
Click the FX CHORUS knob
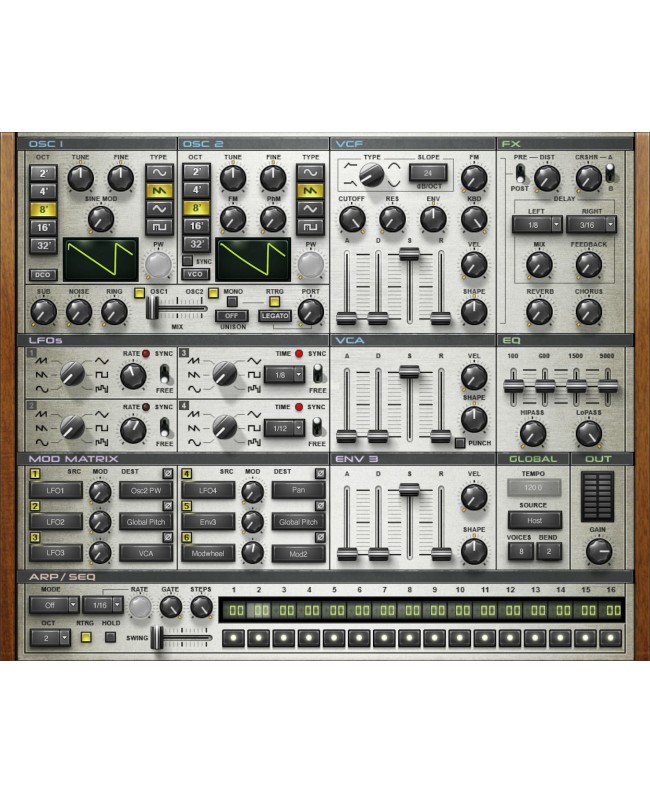(x=589, y=311)
